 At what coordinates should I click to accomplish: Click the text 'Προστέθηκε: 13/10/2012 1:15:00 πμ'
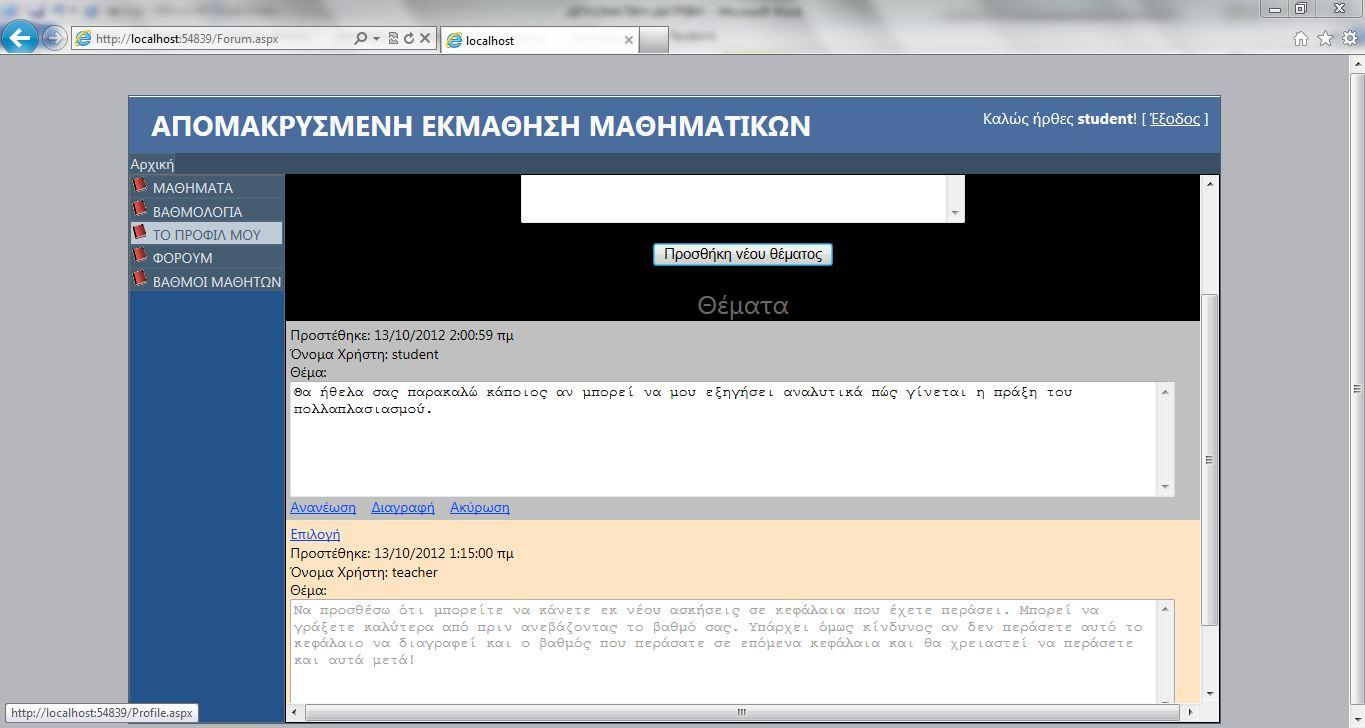click(402, 553)
